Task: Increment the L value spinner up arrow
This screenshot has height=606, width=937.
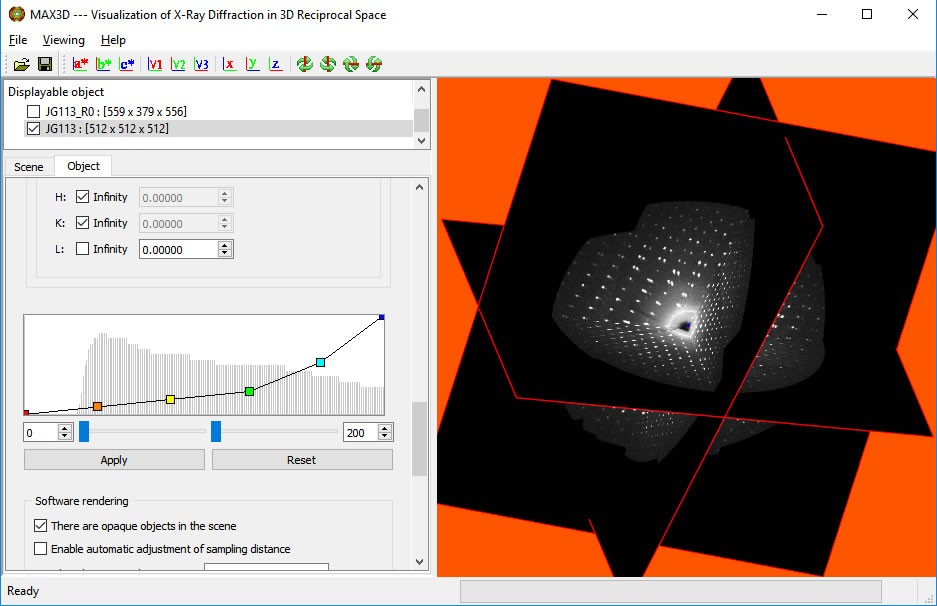Action: point(225,245)
